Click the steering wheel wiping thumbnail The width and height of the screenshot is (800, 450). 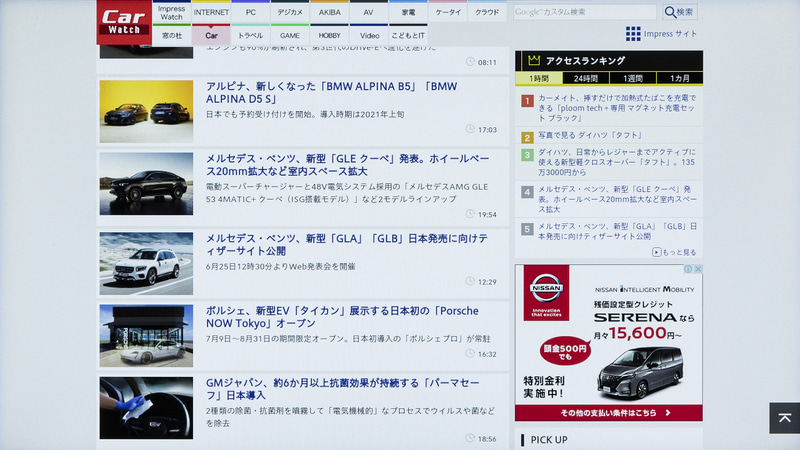coord(146,408)
